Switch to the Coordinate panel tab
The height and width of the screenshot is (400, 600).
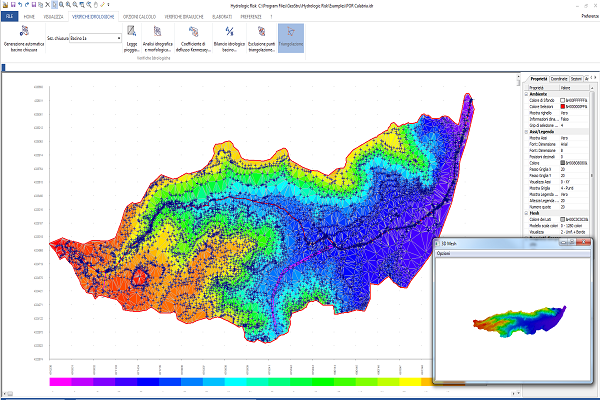[x=559, y=78]
